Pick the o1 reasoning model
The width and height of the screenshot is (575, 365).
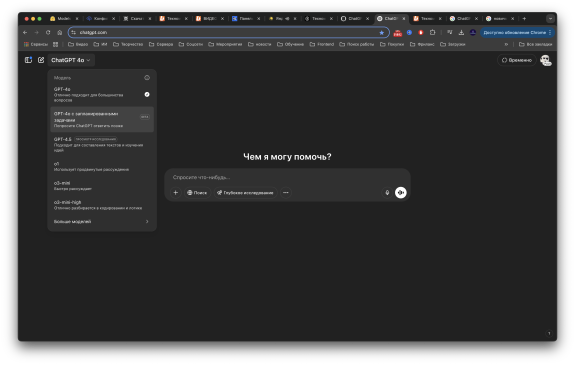(102, 167)
